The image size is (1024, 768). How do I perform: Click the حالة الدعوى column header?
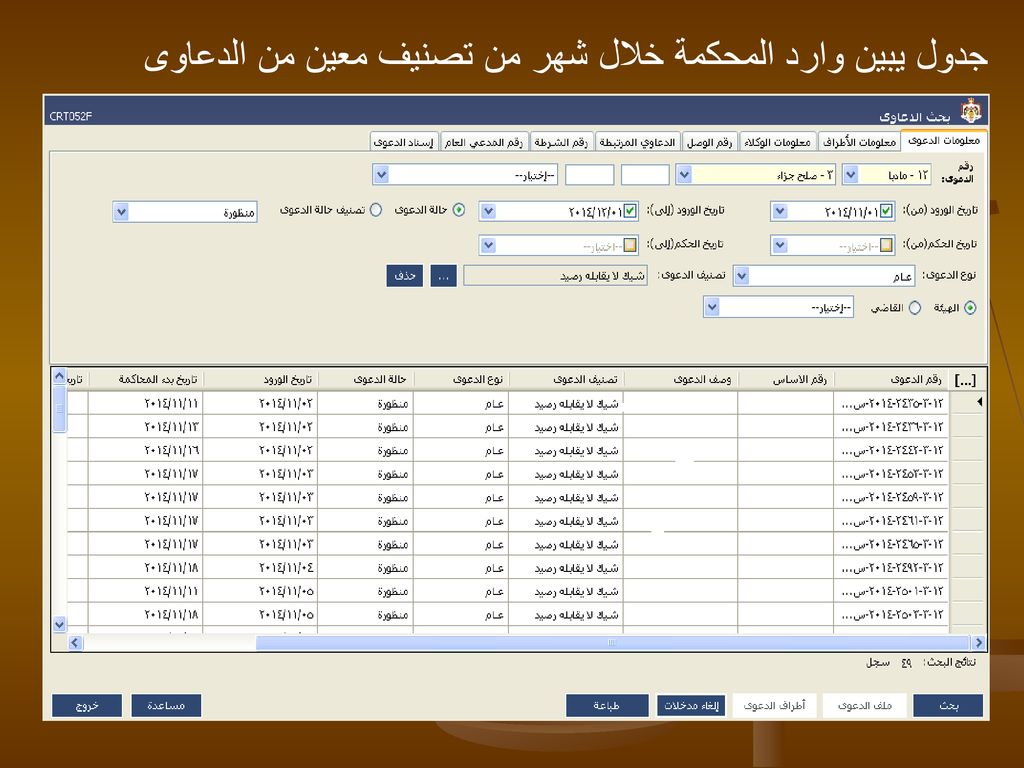366,379
